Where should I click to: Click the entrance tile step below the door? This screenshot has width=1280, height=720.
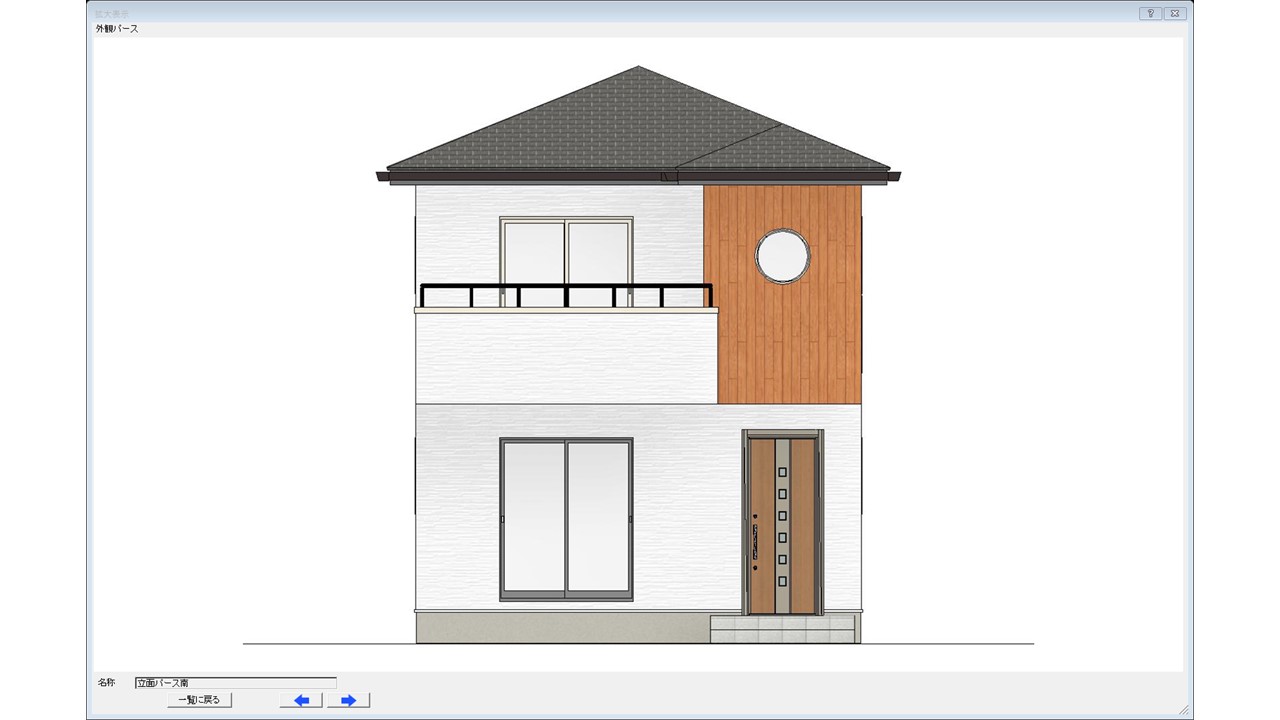782,630
